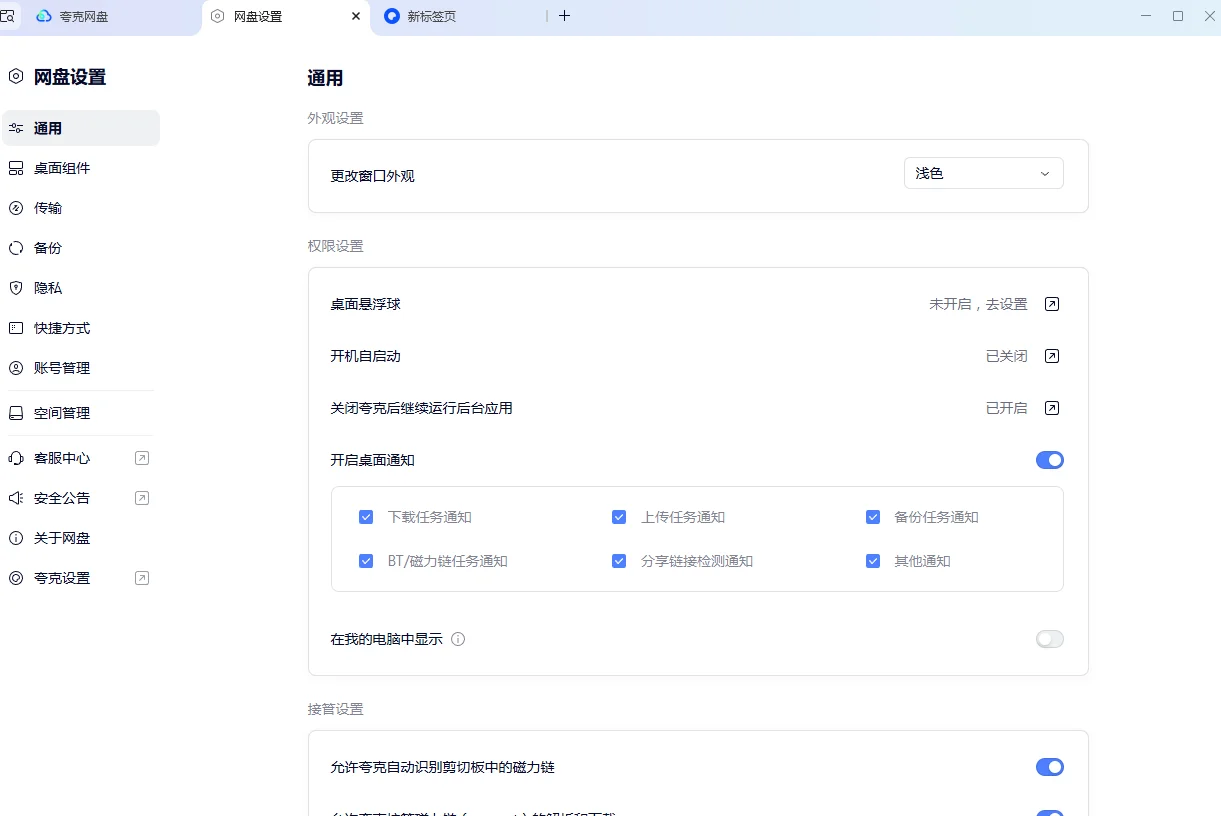Screen dimensions: 1221x816
Task: Open 账号管理 settings section
Action: tap(80, 368)
